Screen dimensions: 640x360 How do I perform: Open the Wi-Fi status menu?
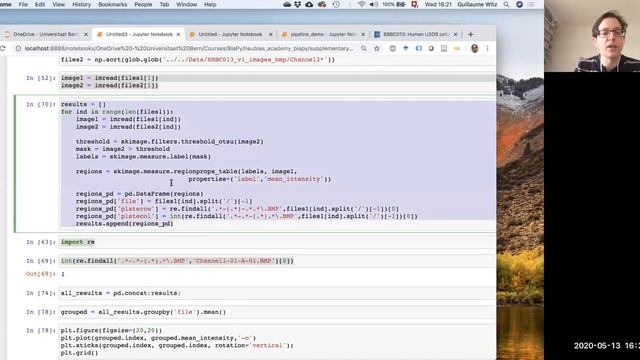[x=361, y=4]
